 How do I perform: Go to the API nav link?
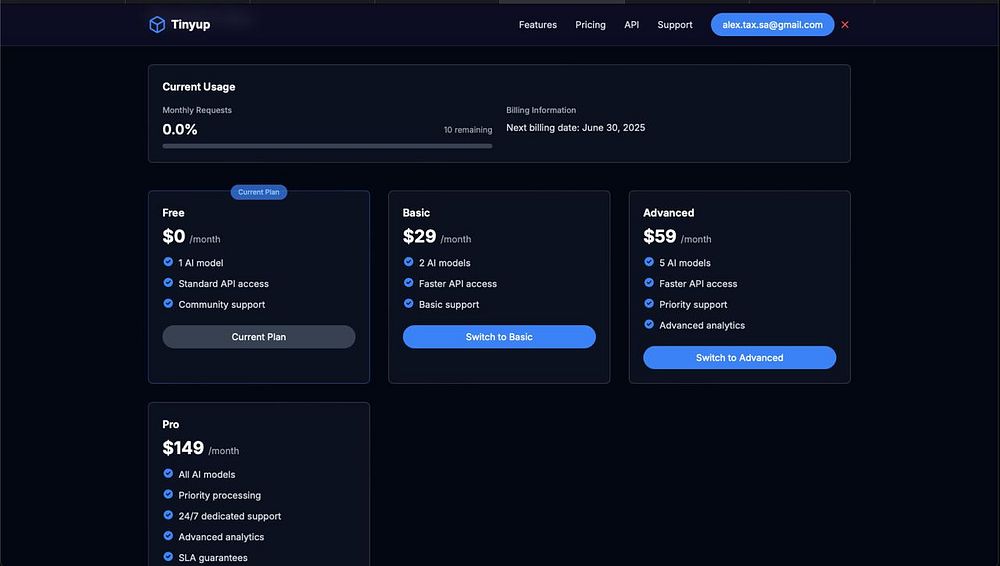click(631, 24)
